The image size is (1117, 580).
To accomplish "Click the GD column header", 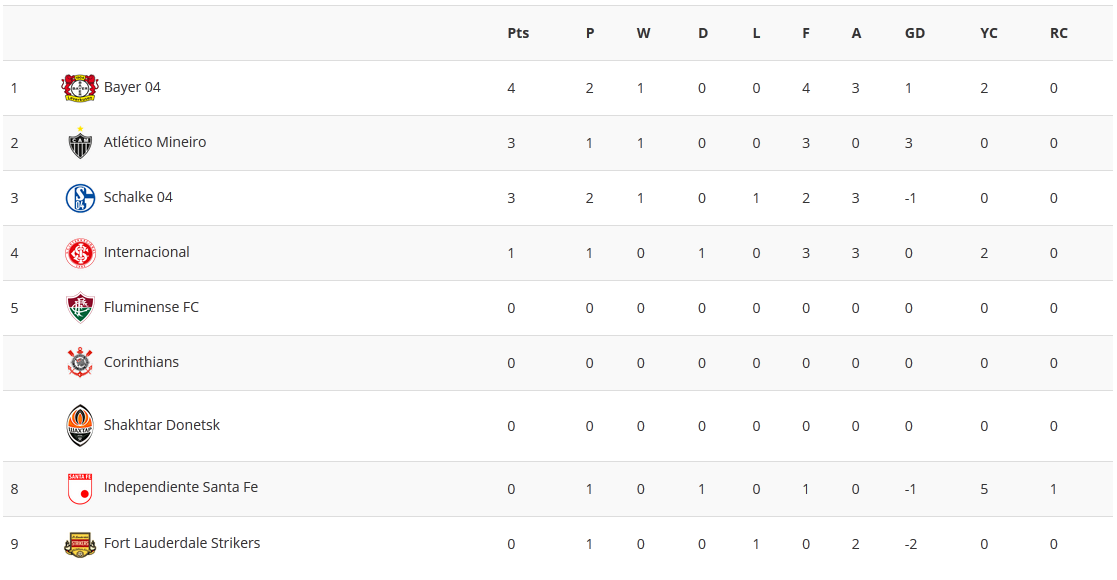I will point(915,33).
